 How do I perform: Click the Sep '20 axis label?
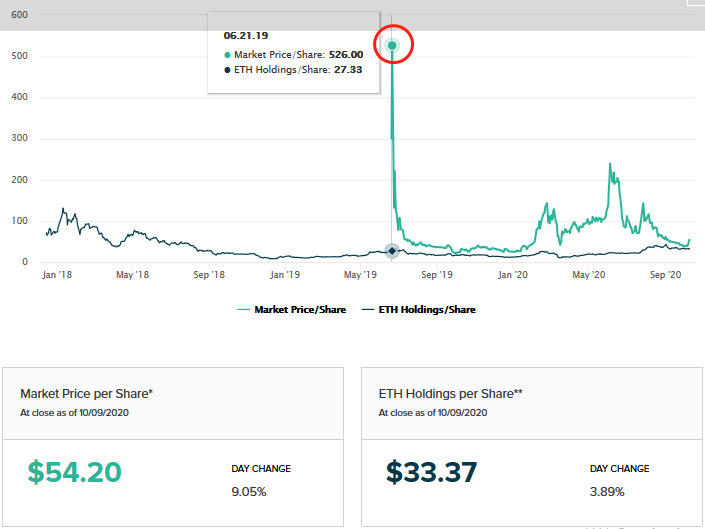tap(666, 274)
